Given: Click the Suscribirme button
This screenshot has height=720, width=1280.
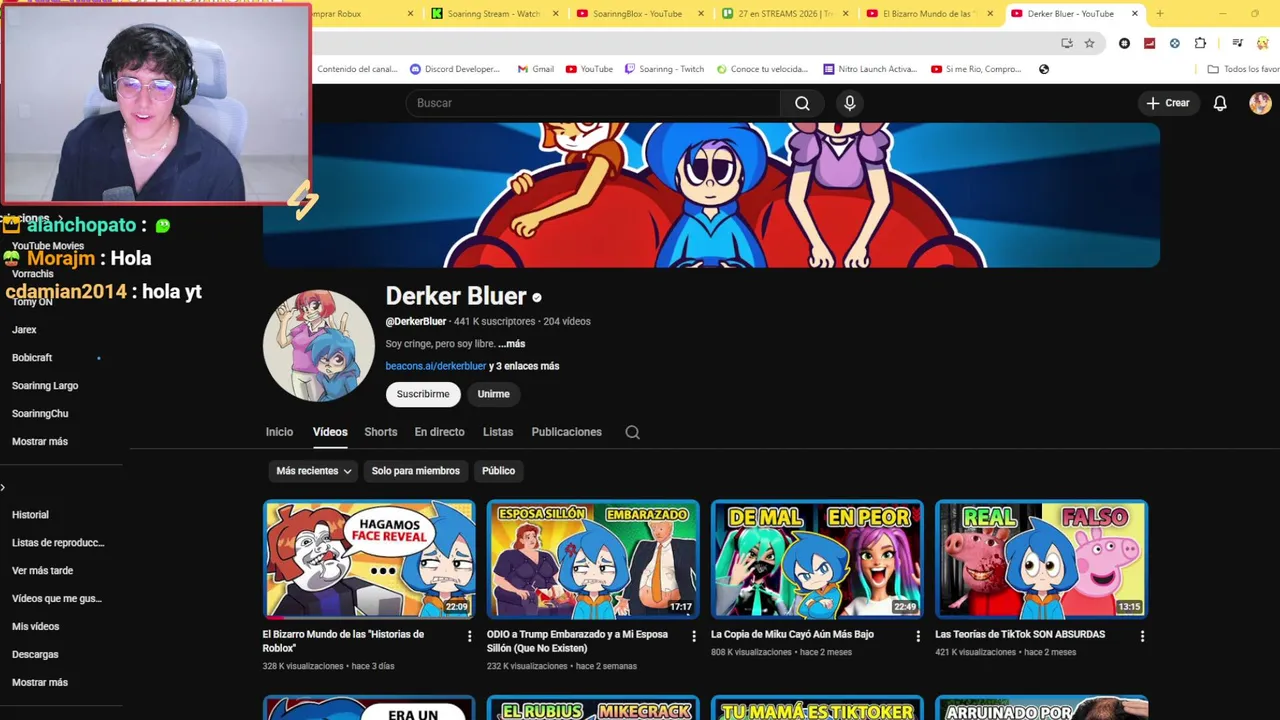Looking at the screenshot, I should pyautogui.click(x=423, y=394).
